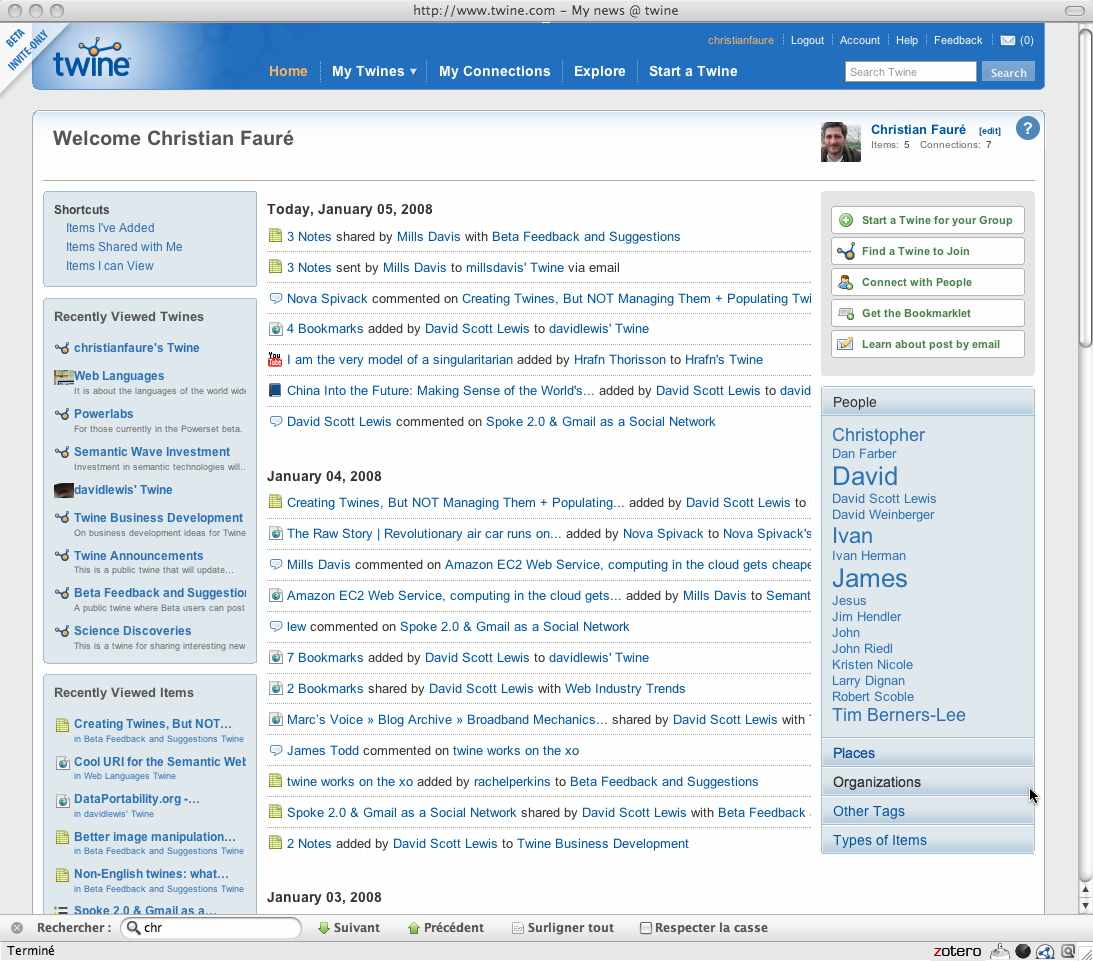1093x961 pixels.
Task: Close the find bar with the X icon
Action: 17,928
